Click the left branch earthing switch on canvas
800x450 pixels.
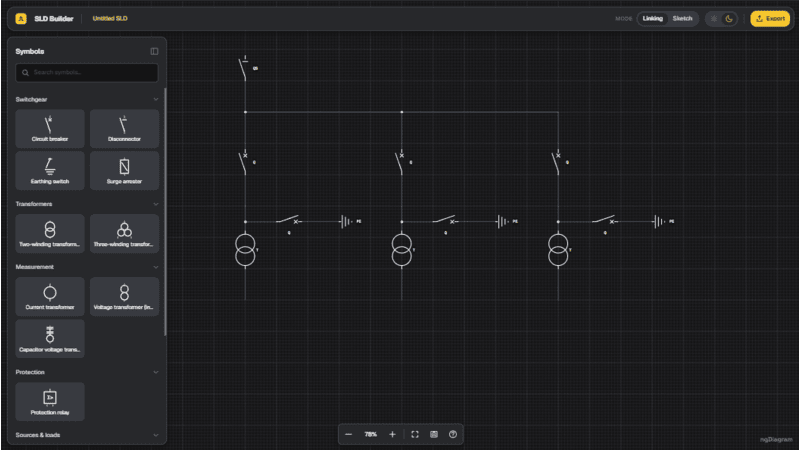coord(289,221)
